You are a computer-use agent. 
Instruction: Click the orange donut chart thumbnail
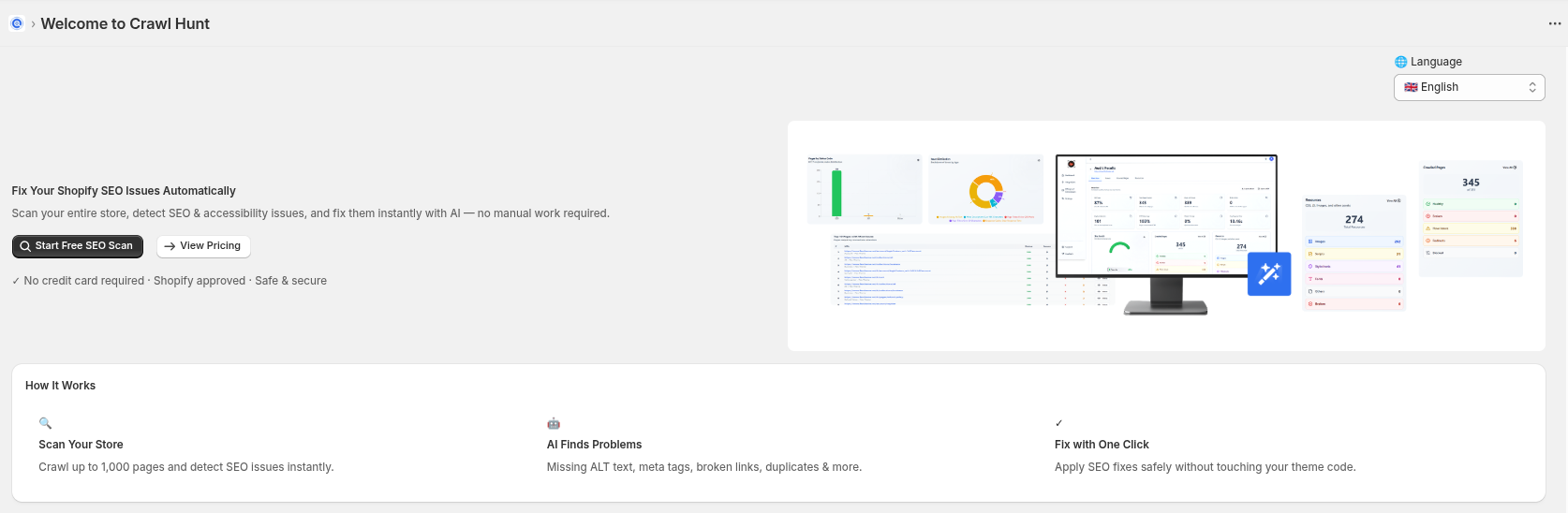pyautogui.click(x=985, y=189)
